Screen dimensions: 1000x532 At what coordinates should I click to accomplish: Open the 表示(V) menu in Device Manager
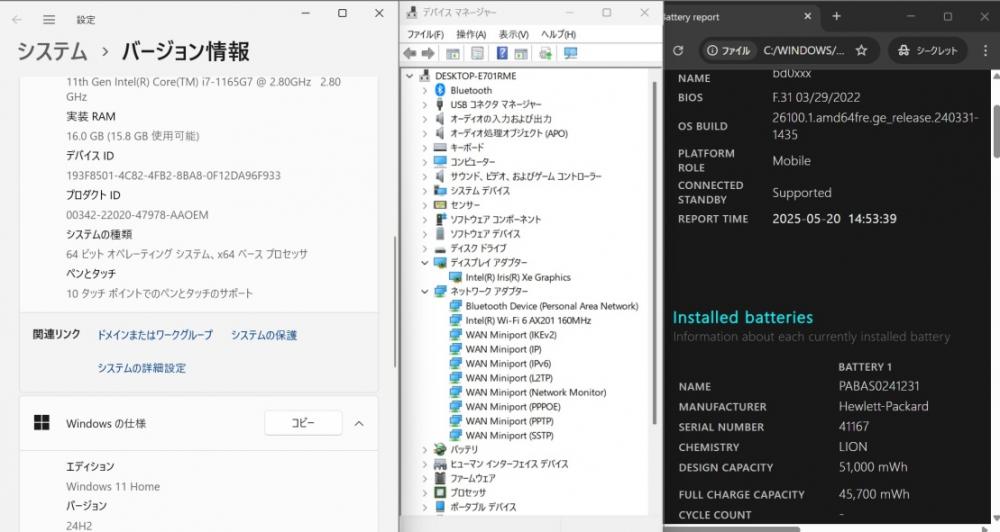[x=513, y=34]
